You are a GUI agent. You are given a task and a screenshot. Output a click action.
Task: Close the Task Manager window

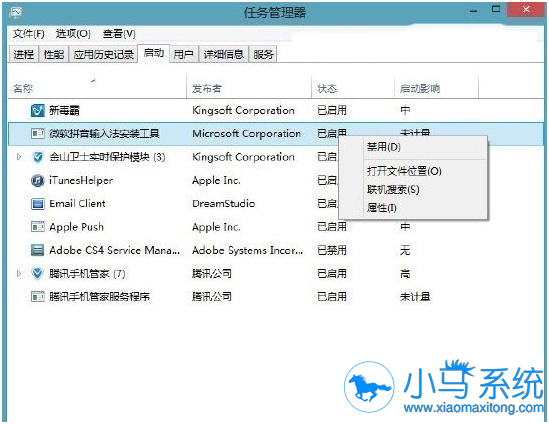point(526,9)
